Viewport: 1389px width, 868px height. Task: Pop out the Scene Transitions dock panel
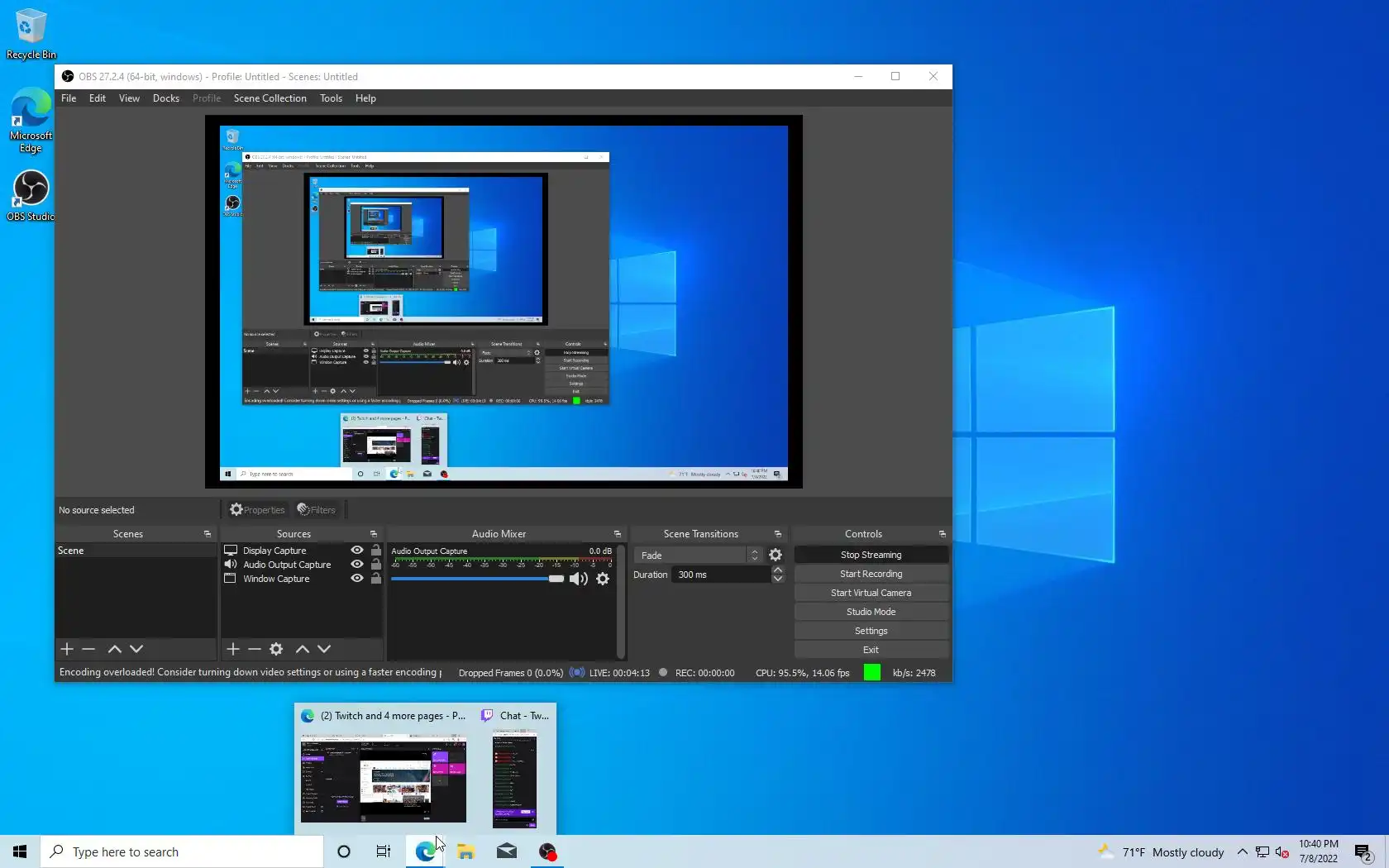(x=778, y=534)
